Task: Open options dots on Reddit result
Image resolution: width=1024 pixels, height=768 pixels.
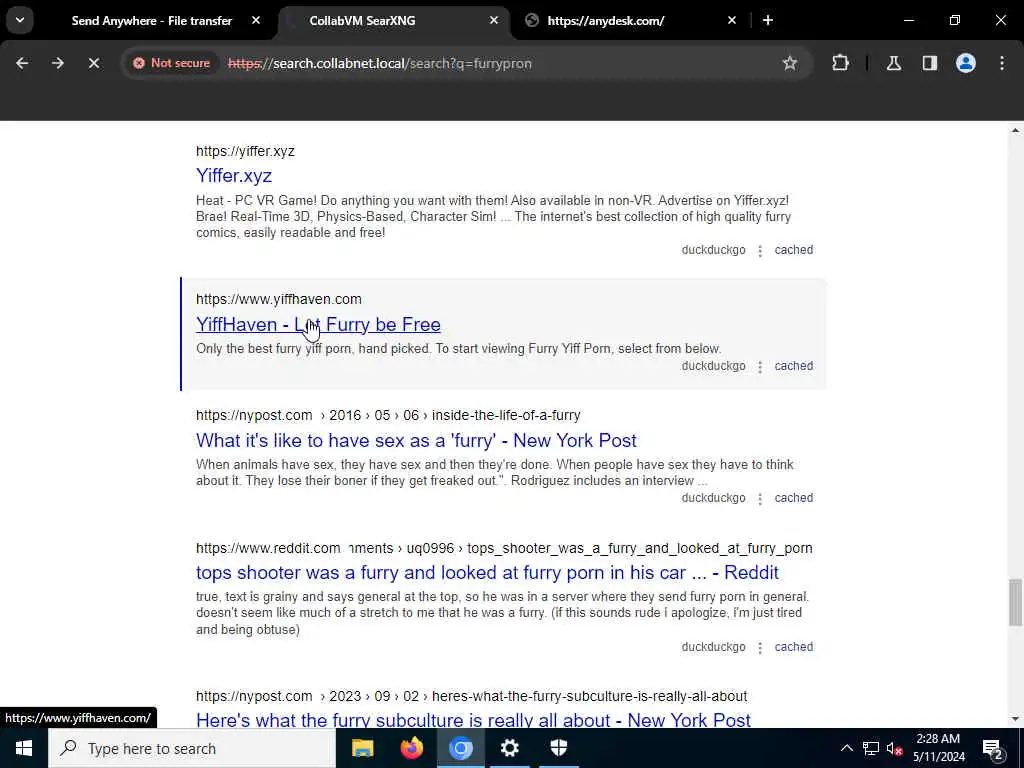Action: coord(760,648)
